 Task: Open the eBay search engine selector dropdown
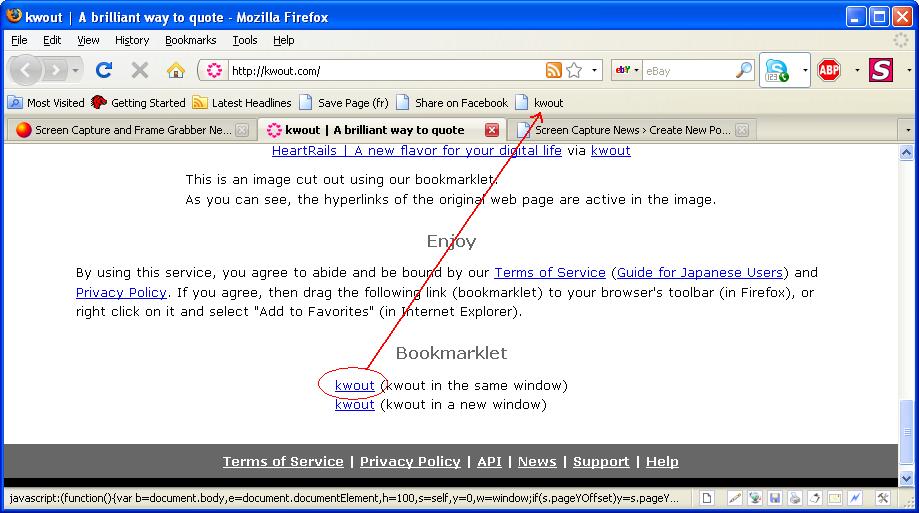627,70
